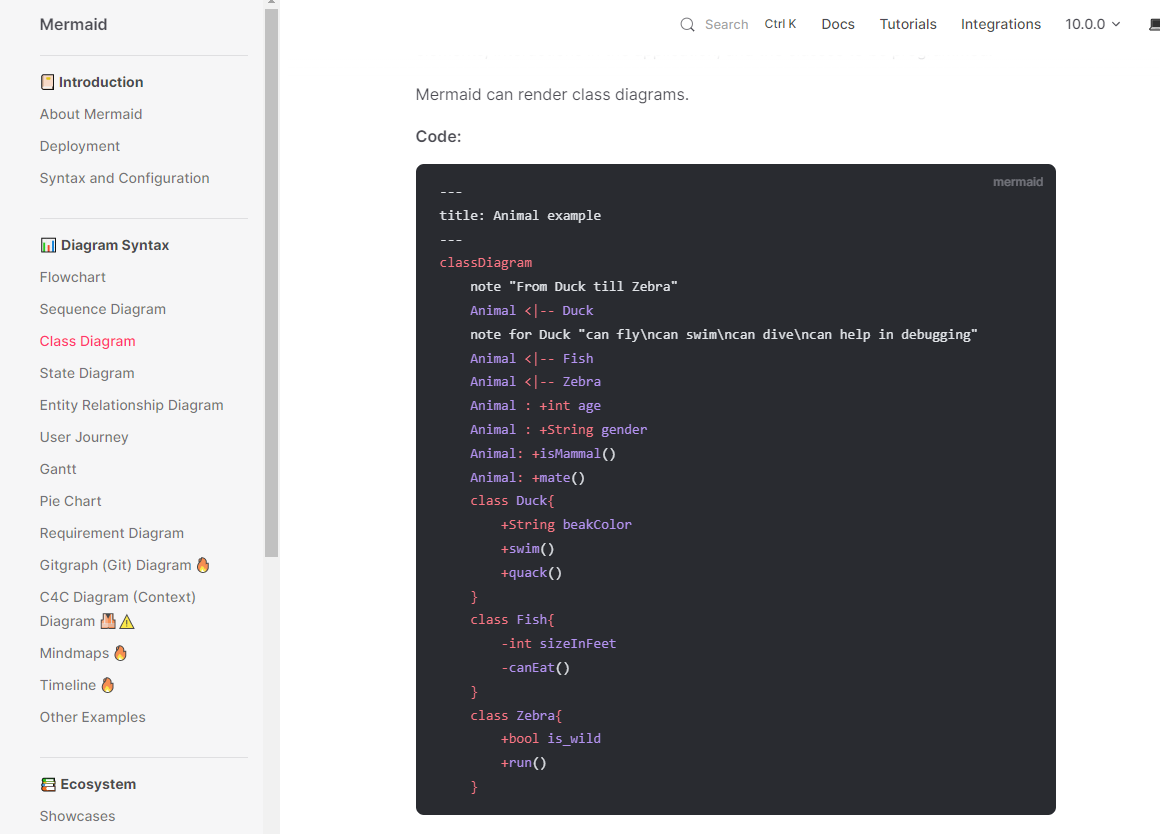
Task: Open the Timeline page
Action: [68, 685]
